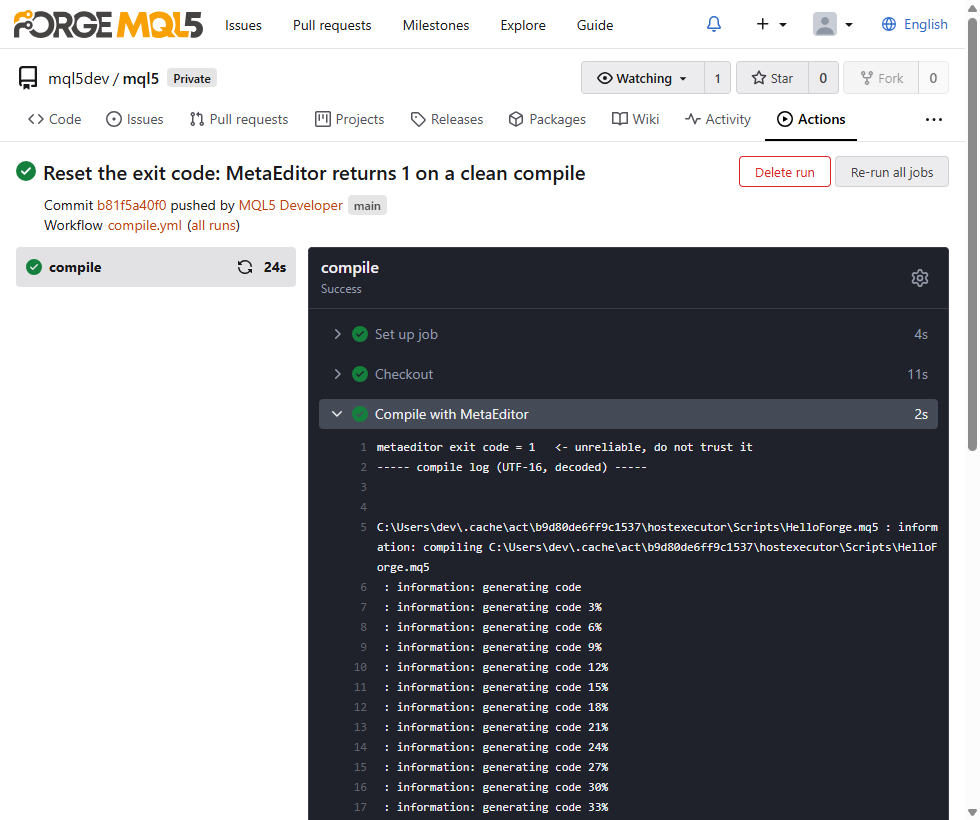Go to Milestones in top navigation
This screenshot has width=980, height=820.
point(436,25)
